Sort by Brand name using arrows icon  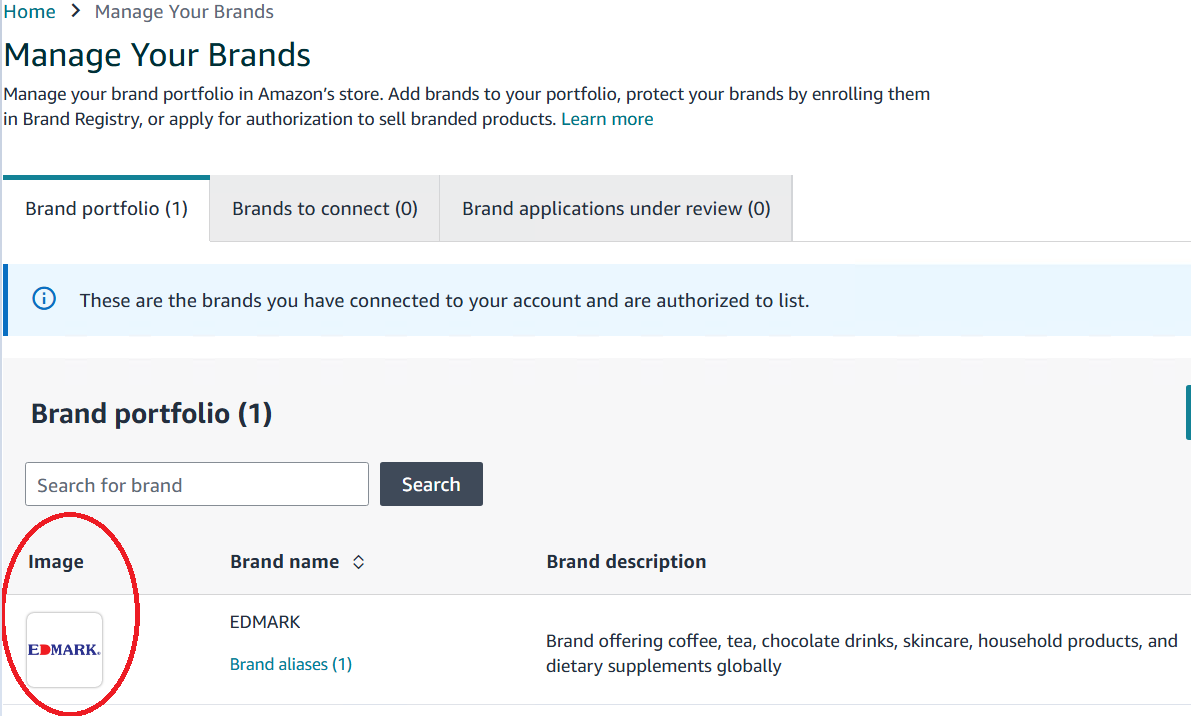coord(359,562)
